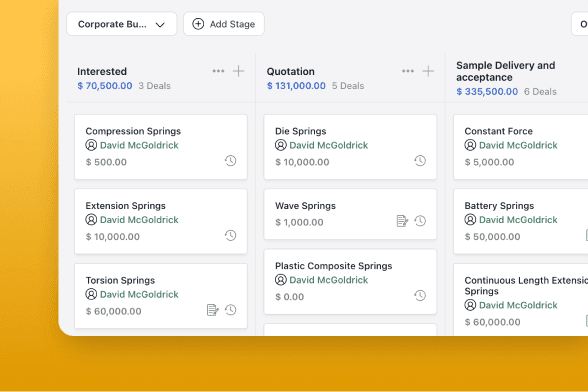The width and height of the screenshot is (588, 392).
Task: Open David McGoldrick link on Continuous Length Extension card
Action: [518, 305]
